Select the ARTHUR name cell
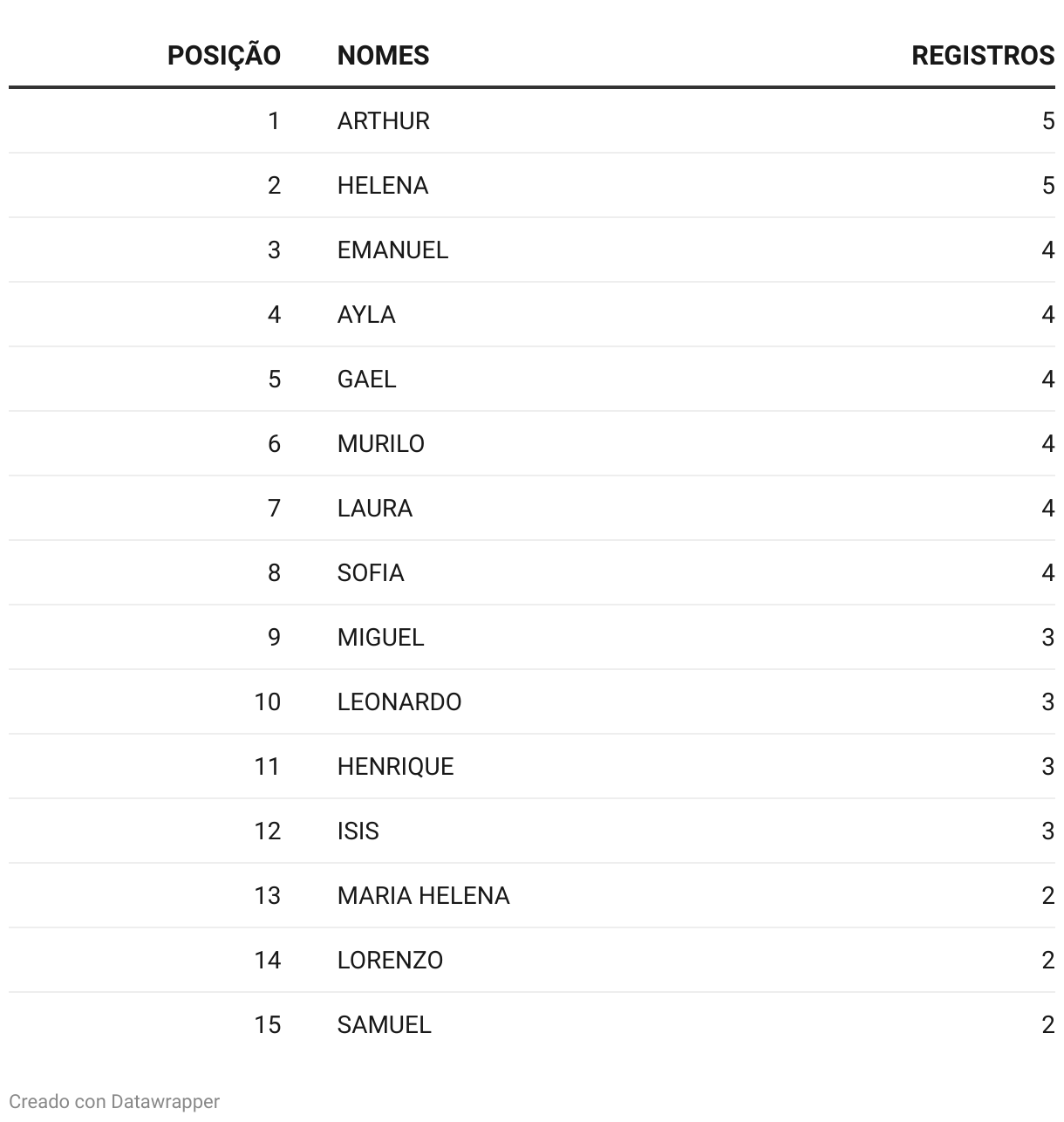The image size is (1064, 1122). click(x=383, y=120)
